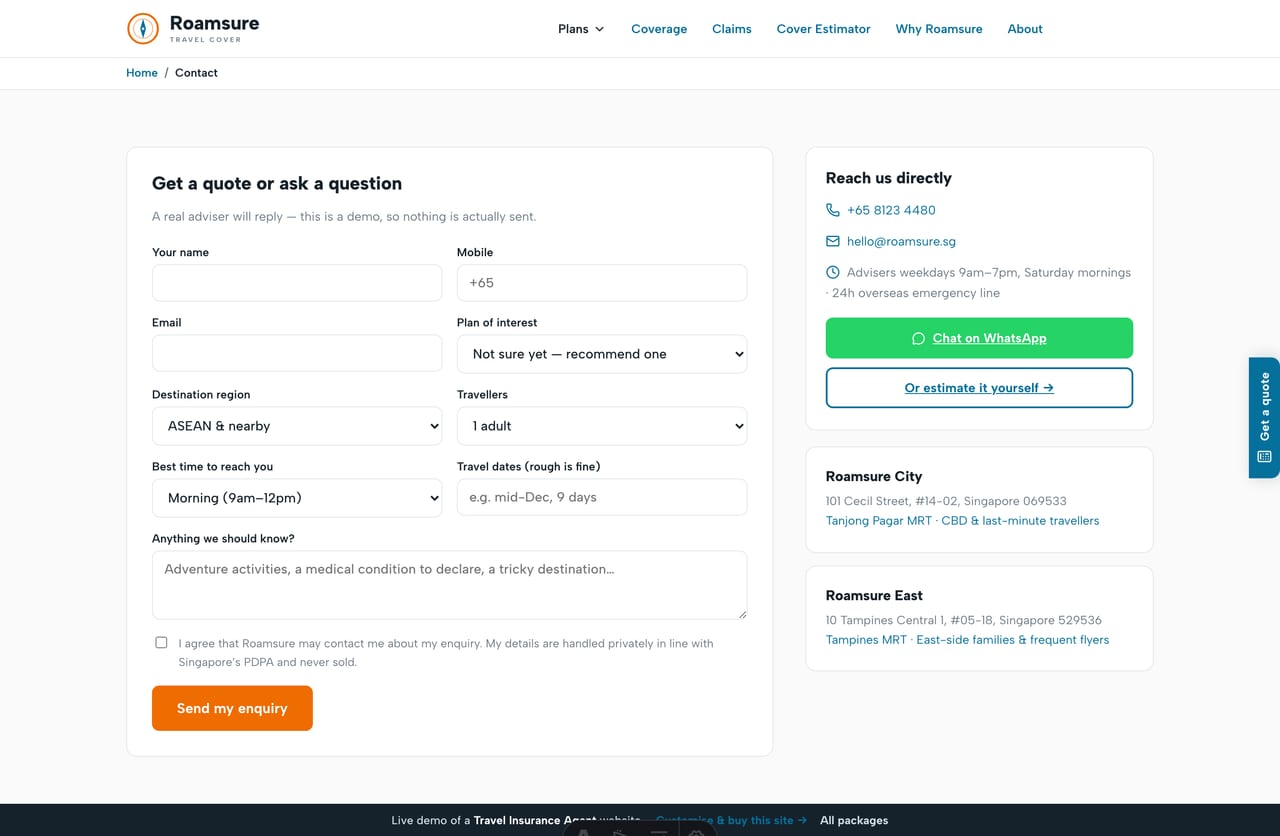Open the Get a quote side tab
The image size is (1280, 836).
tap(1264, 418)
